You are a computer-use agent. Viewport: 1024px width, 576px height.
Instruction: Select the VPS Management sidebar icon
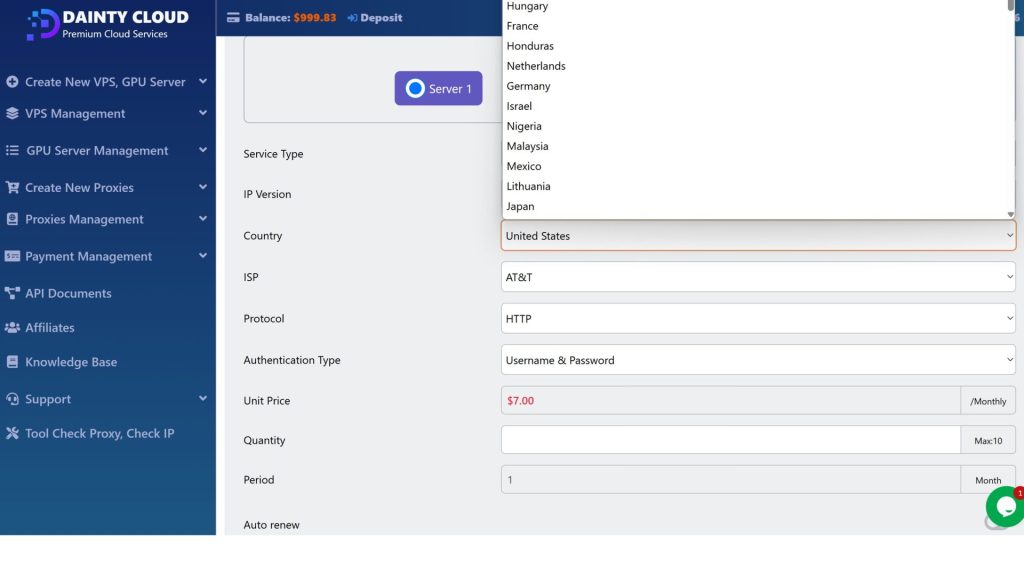pyautogui.click(x=12, y=113)
